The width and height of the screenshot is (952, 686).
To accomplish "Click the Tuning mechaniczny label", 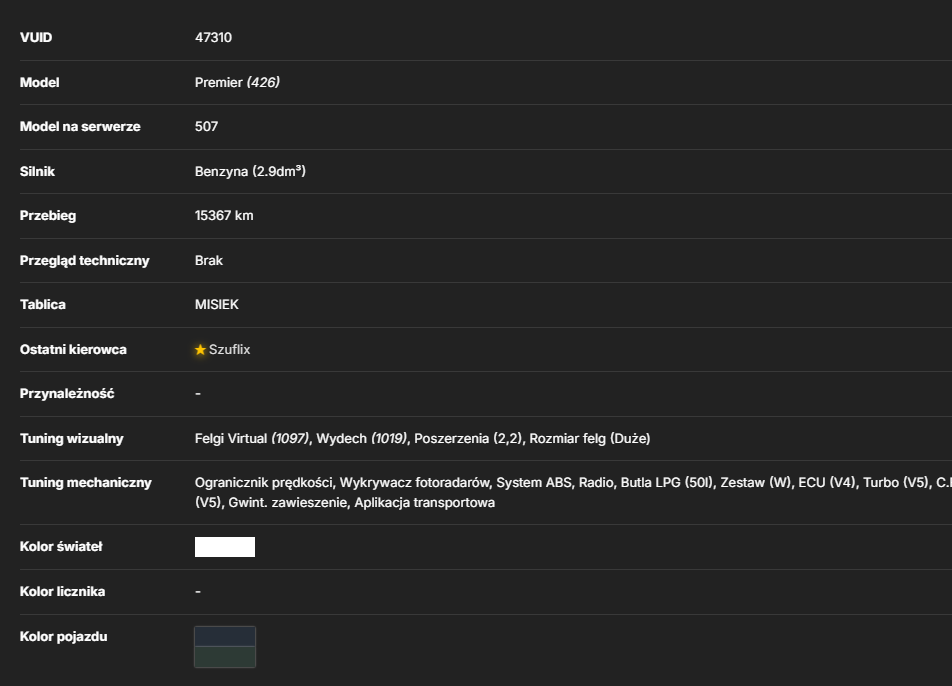I will pos(86,483).
